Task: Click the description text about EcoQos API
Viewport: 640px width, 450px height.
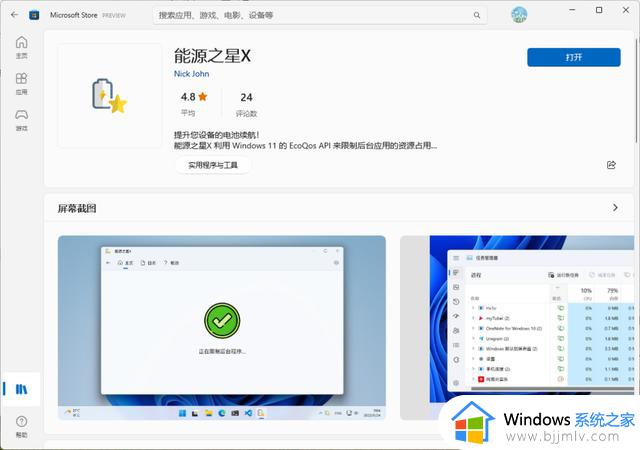Action: pyautogui.click(x=305, y=145)
